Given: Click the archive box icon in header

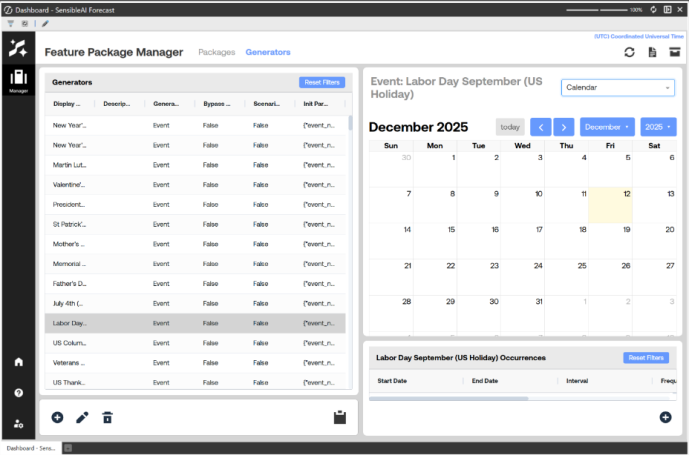Looking at the screenshot, I should pyautogui.click(x=674, y=52).
